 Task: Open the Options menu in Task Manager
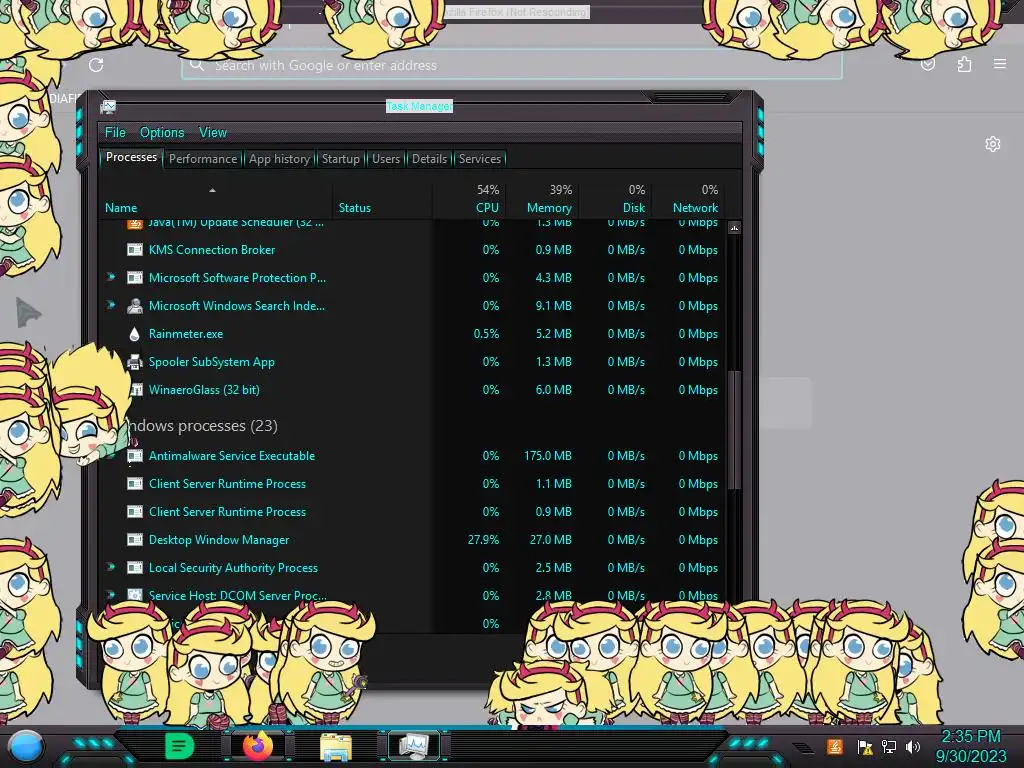(162, 133)
